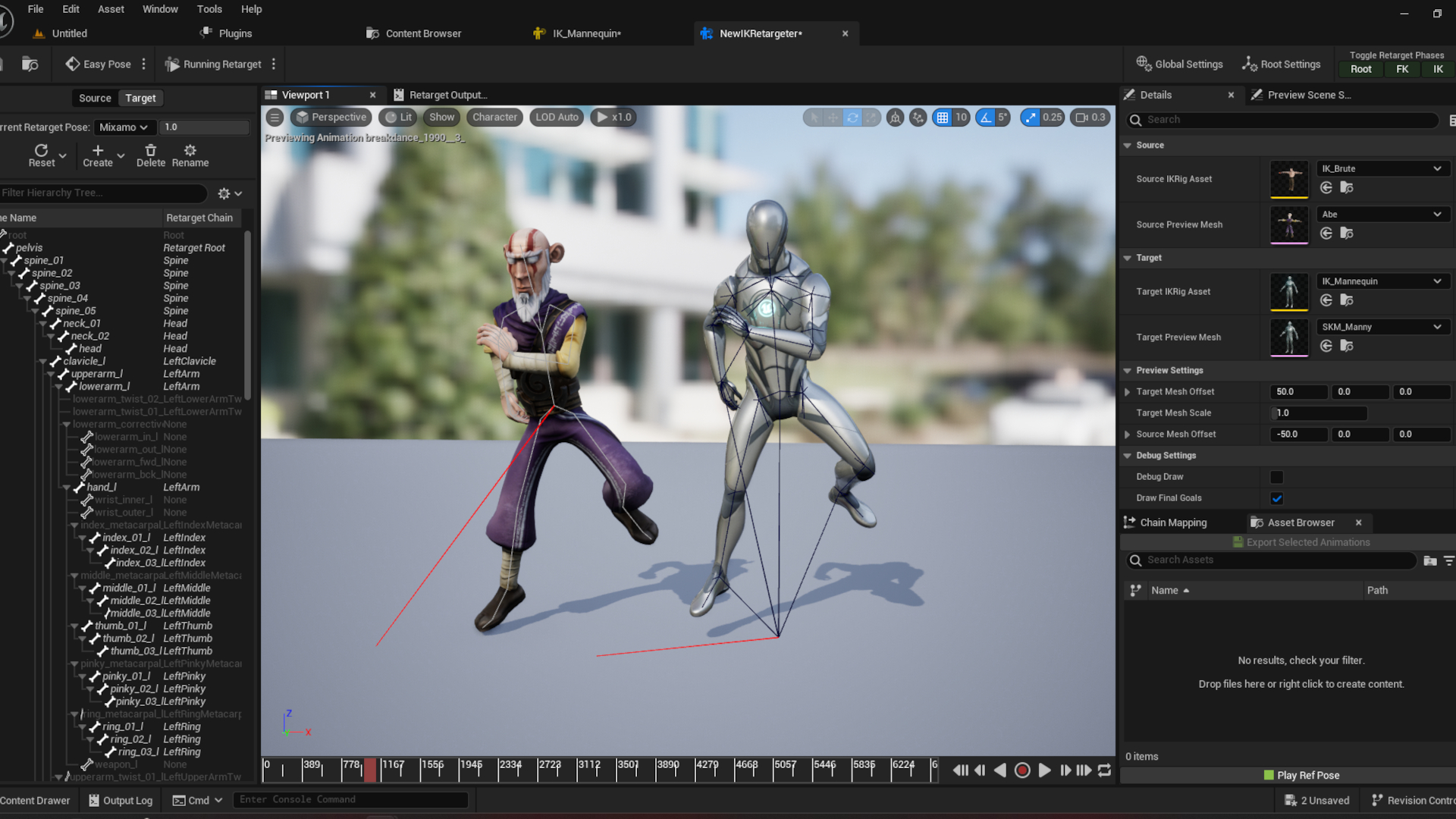Click the record animation button
This screenshot has height=819, width=1456.
point(1021,770)
